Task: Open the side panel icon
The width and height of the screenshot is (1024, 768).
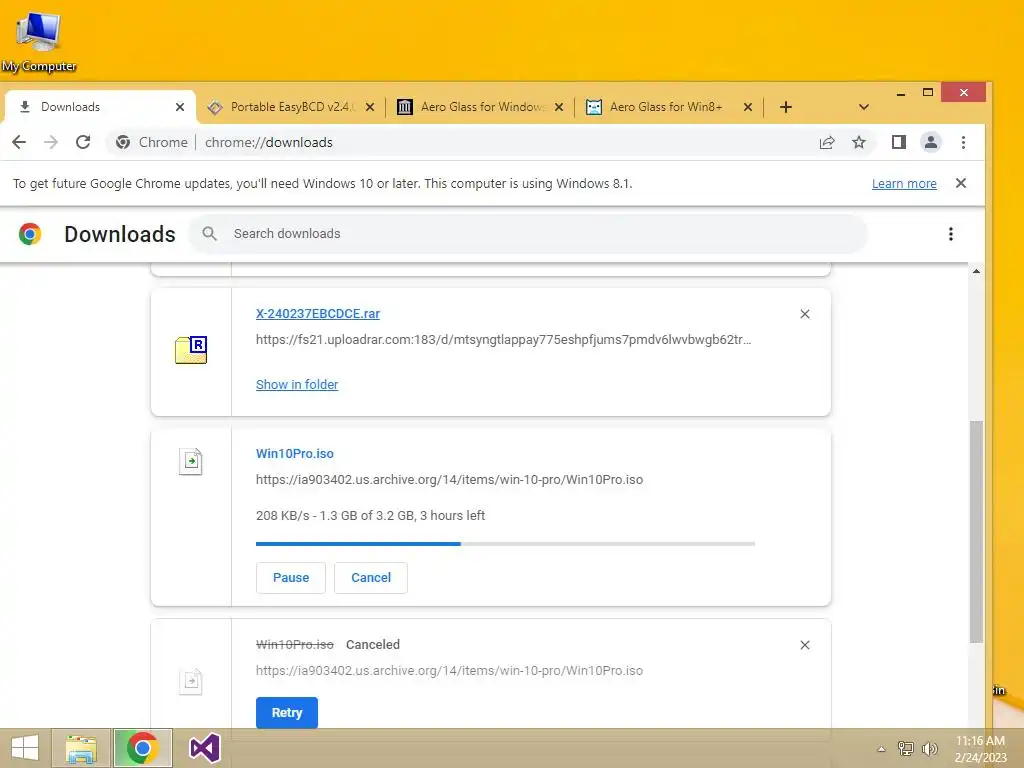Action: coord(899,142)
